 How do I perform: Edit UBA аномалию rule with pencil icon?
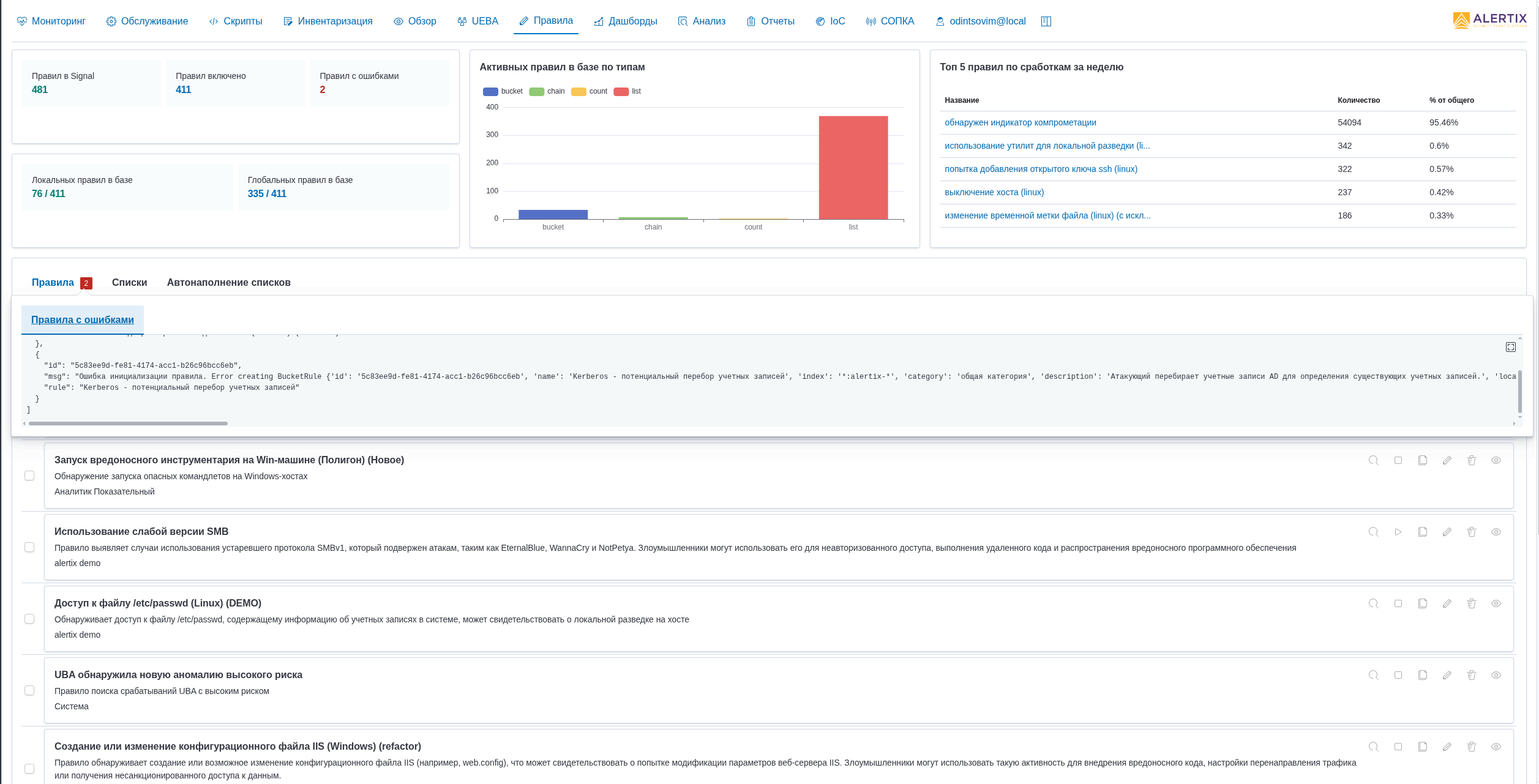pos(1447,675)
